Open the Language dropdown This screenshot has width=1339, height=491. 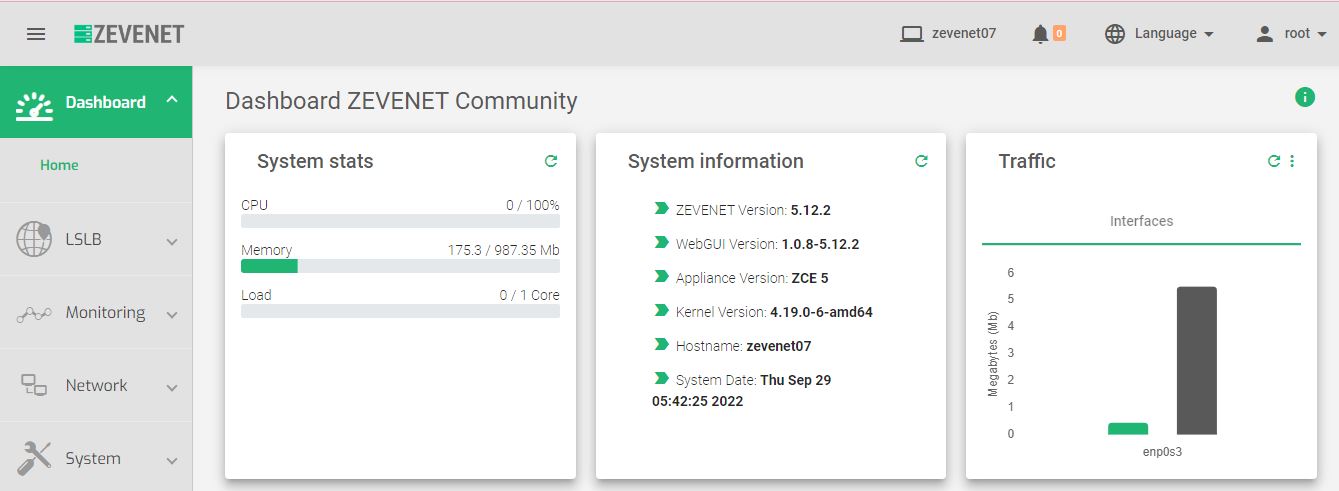pos(1159,34)
